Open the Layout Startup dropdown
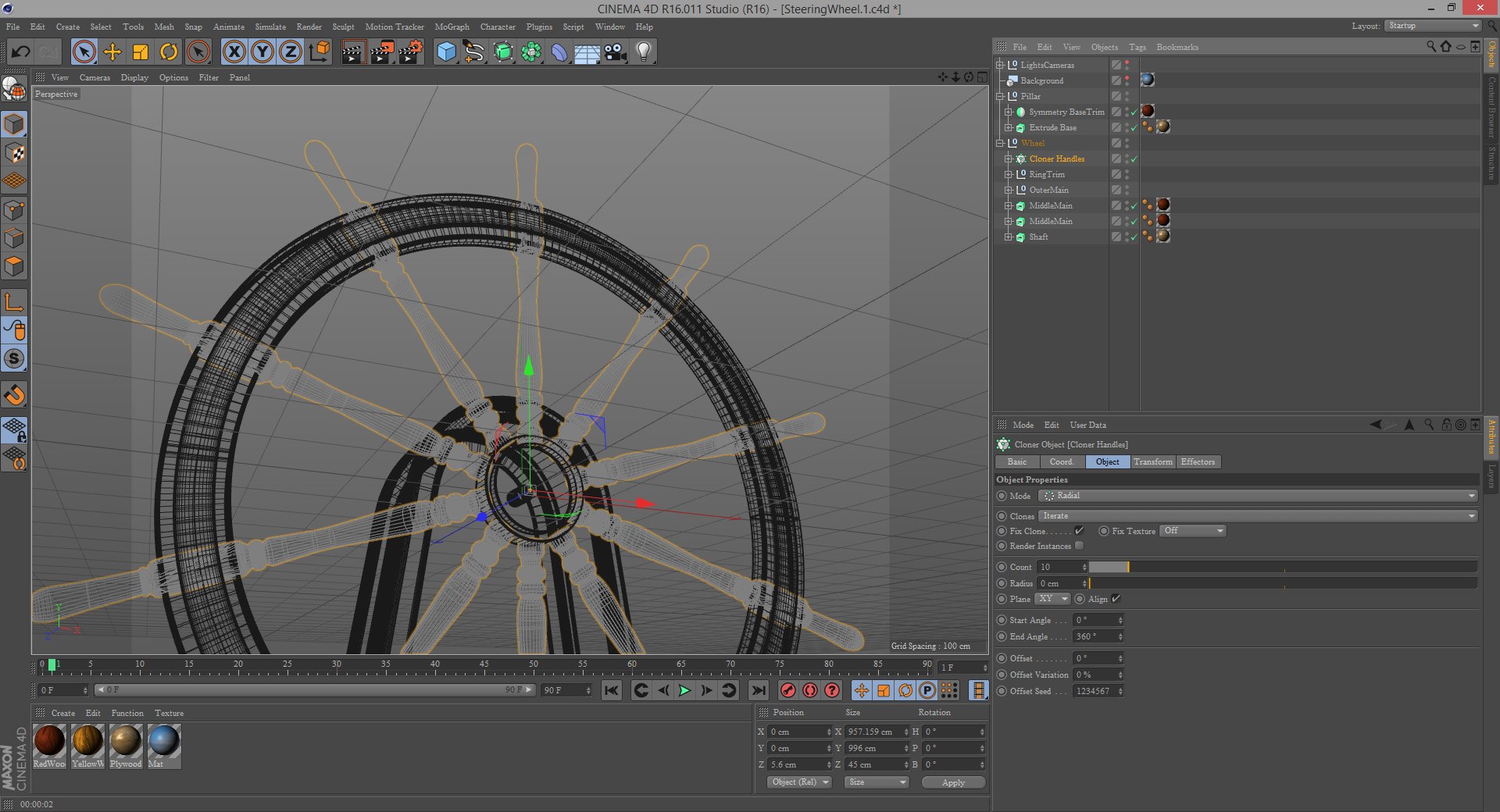 pos(1433,26)
